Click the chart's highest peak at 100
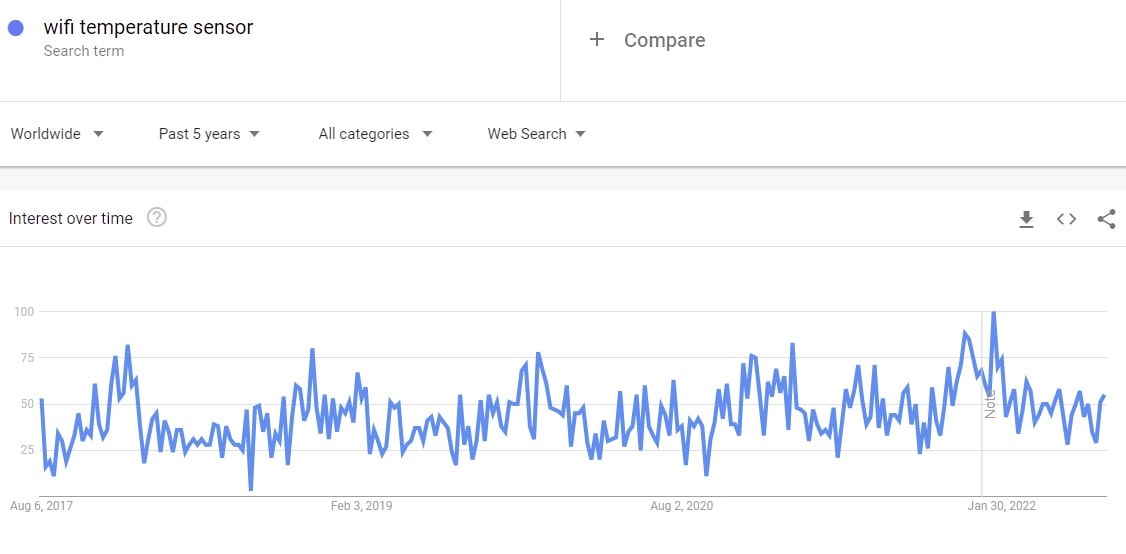Screen dimensions: 1126x554 (993, 313)
